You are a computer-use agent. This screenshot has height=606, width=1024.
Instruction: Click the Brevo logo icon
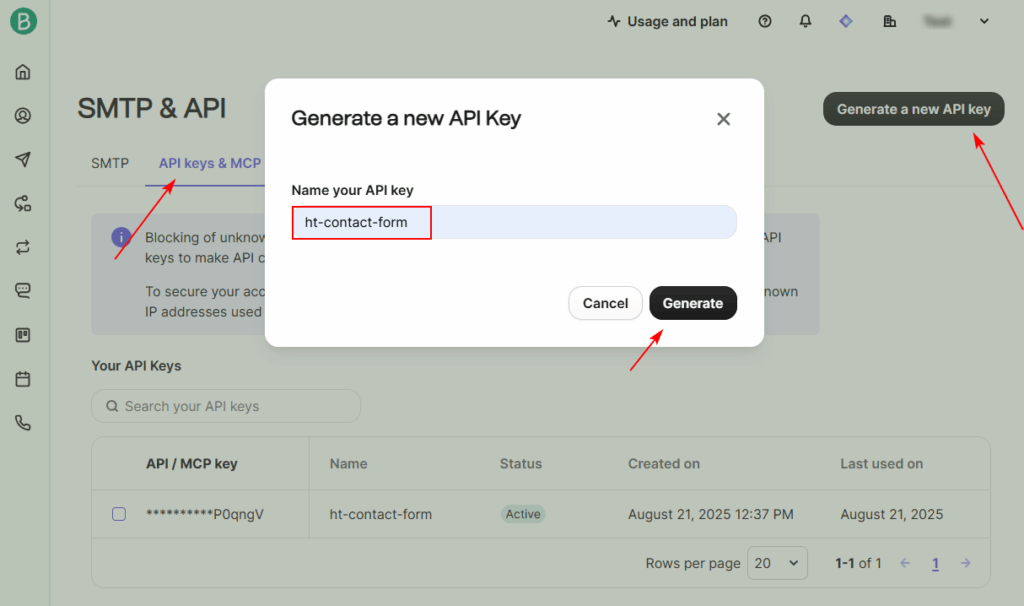pos(23,21)
